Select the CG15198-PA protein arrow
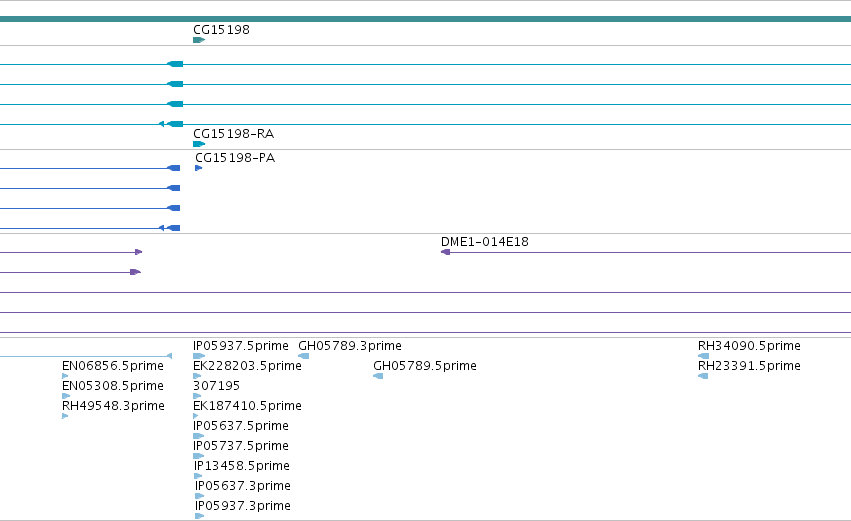Viewport: 851px width, 521px height. coord(199,168)
